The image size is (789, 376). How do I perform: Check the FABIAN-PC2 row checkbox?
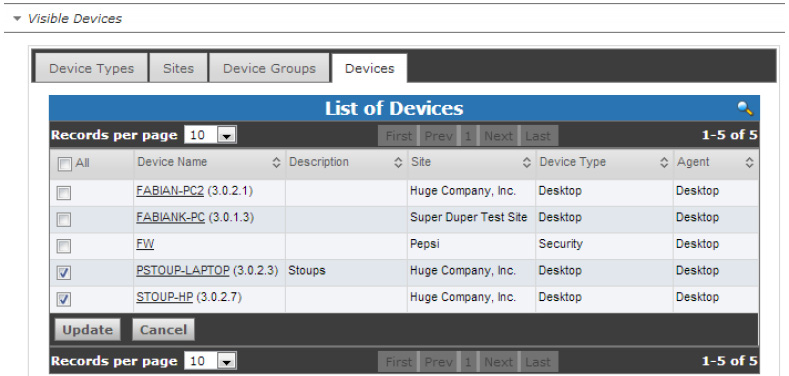click(64, 193)
